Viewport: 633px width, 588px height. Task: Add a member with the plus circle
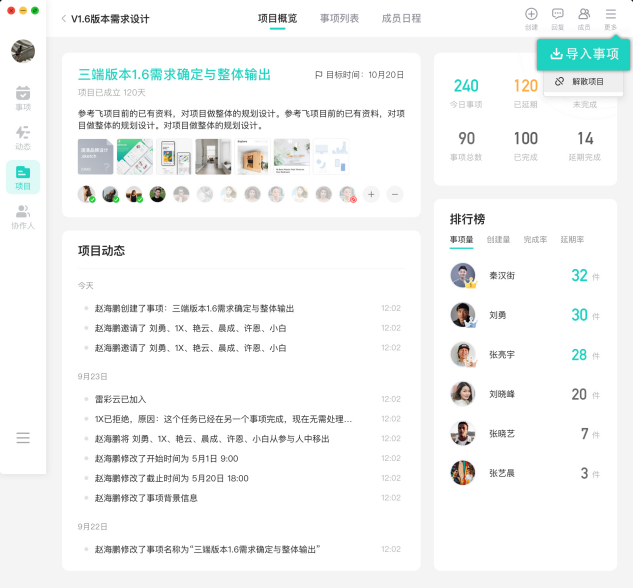pos(371,195)
